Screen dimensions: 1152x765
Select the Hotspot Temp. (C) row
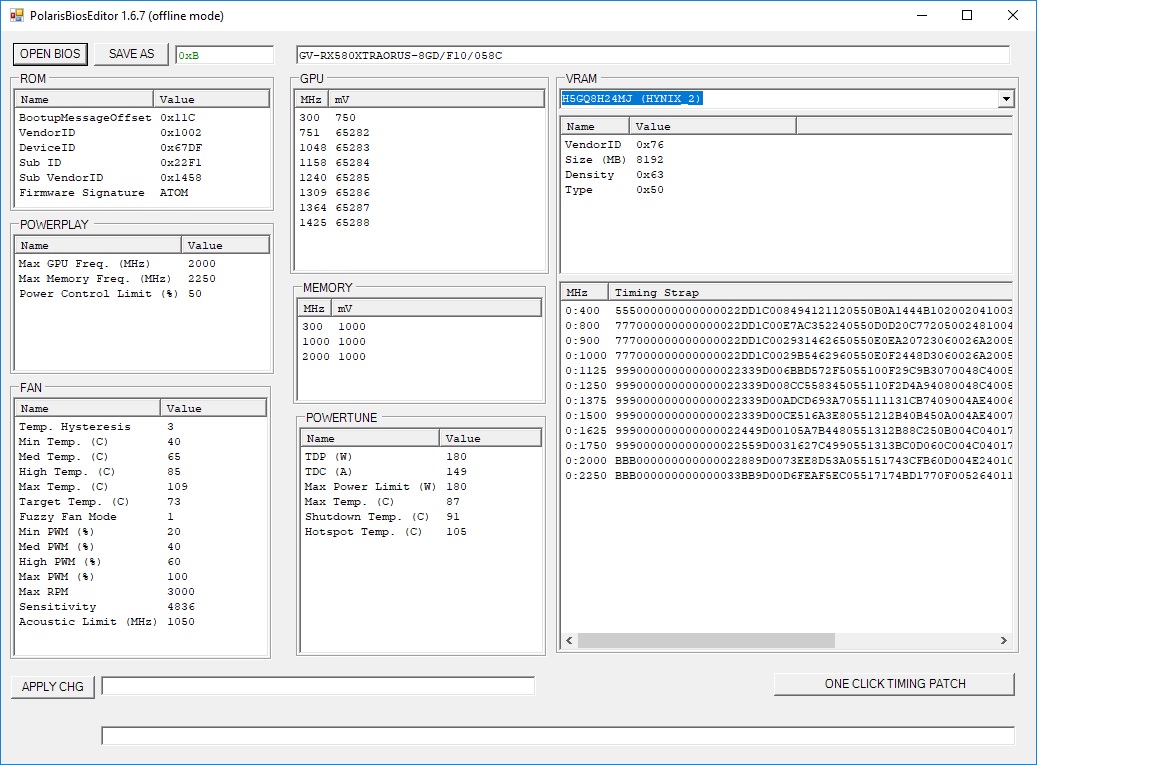(421, 531)
